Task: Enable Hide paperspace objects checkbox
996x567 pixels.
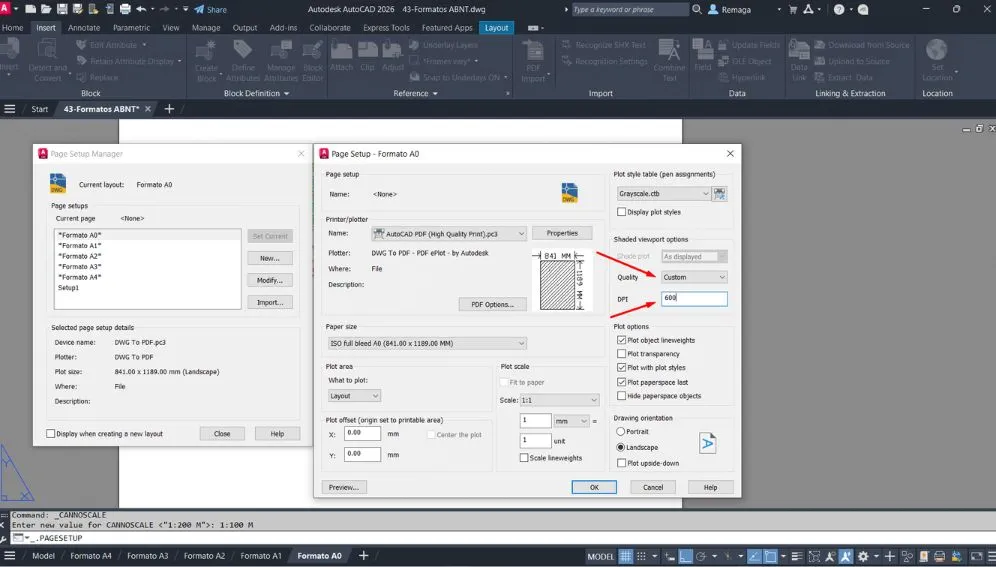Action: [x=621, y=396]
